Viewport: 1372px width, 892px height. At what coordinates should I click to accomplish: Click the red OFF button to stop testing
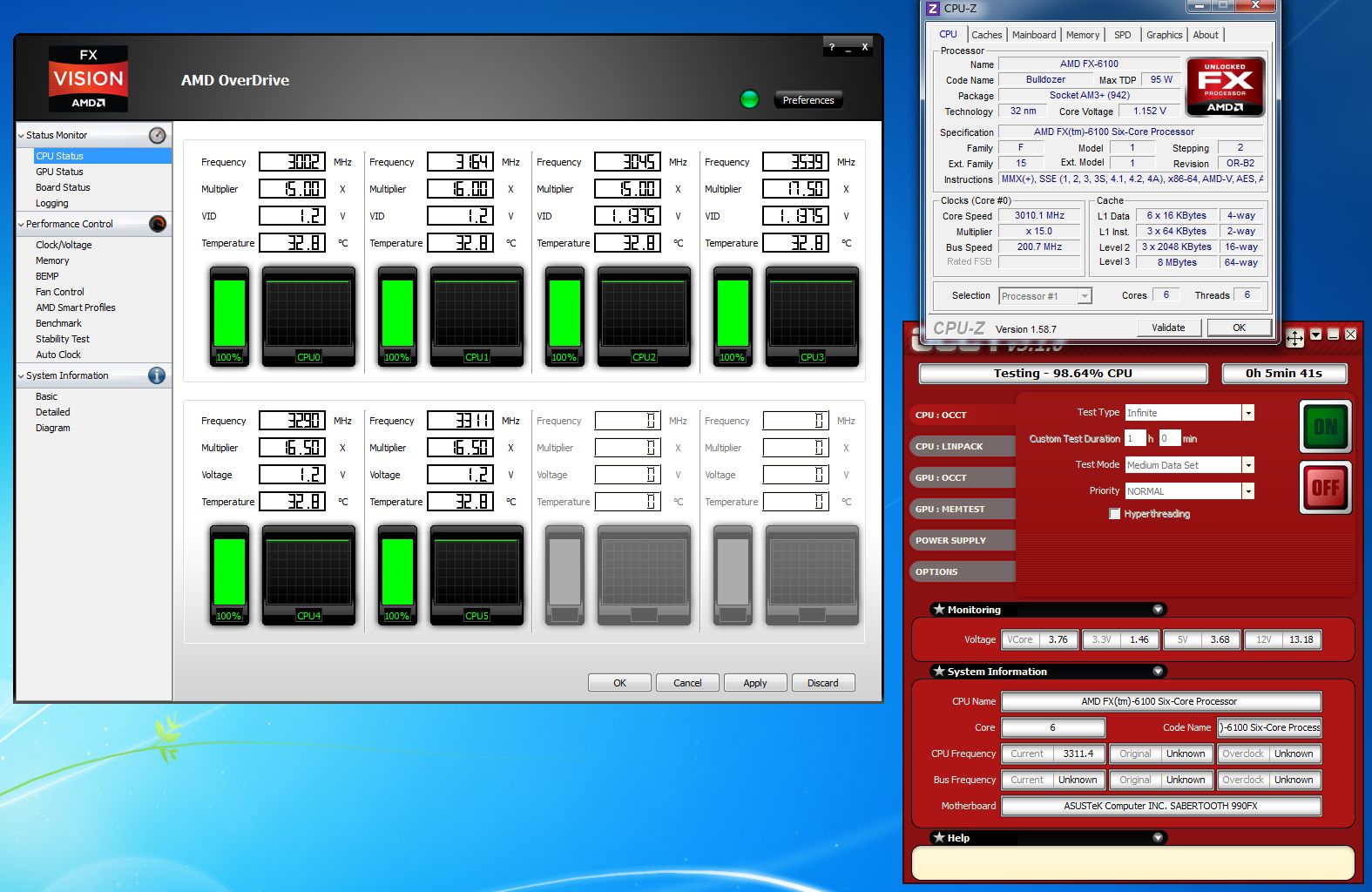[1325, 488]
